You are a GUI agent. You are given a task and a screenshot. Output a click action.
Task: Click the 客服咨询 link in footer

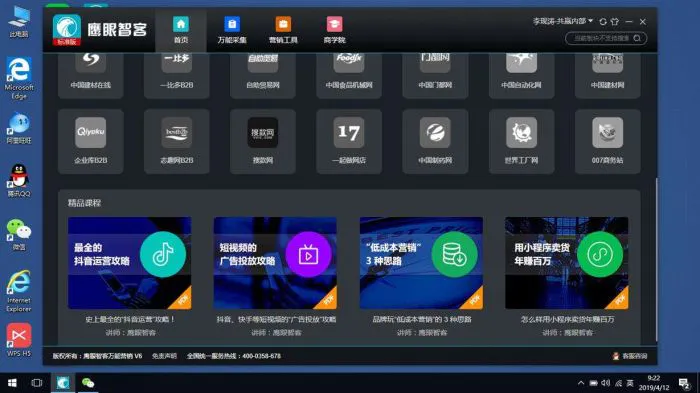pos(630,356)
